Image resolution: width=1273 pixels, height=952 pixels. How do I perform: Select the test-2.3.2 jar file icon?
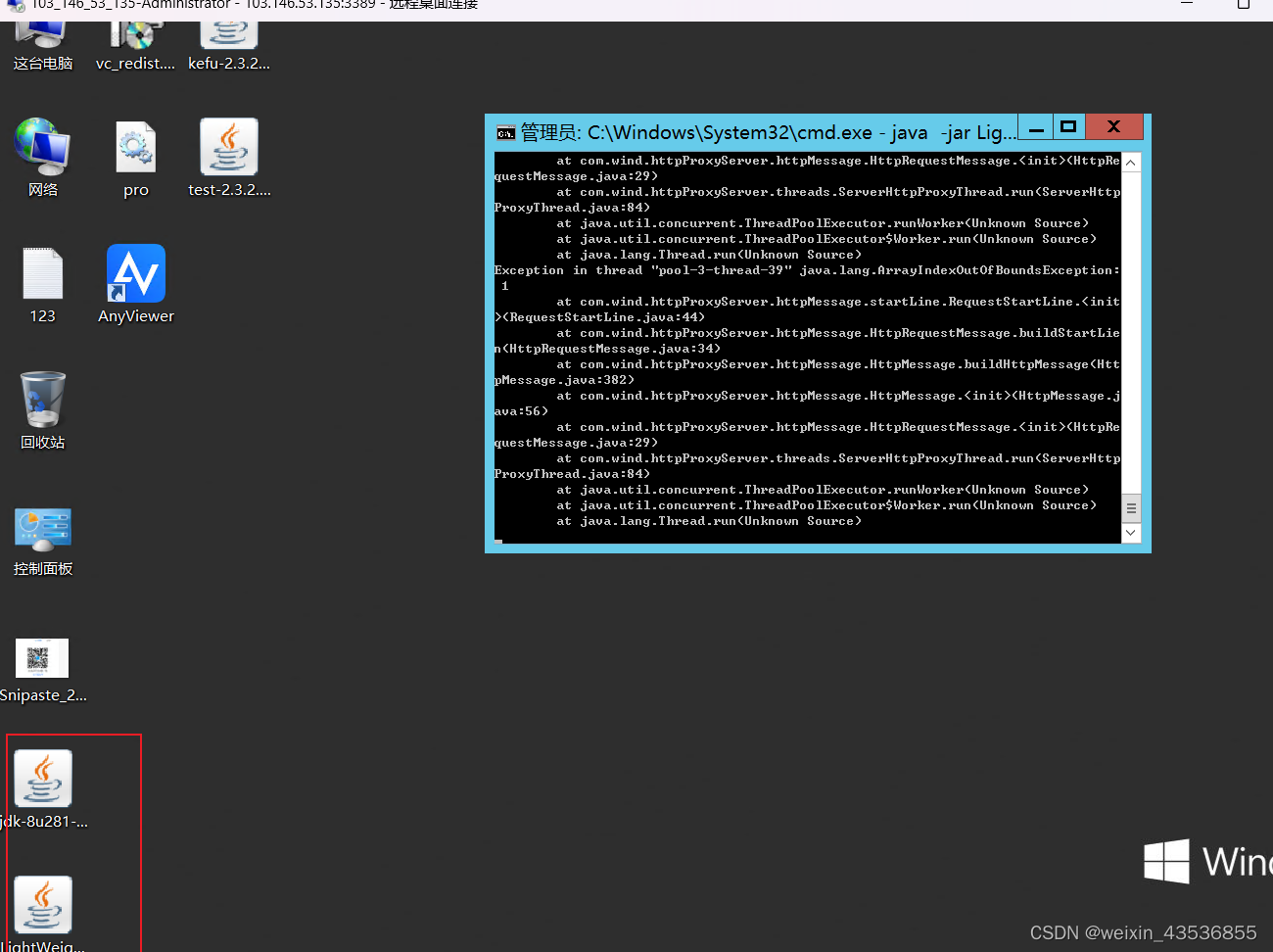coord(229,157)
